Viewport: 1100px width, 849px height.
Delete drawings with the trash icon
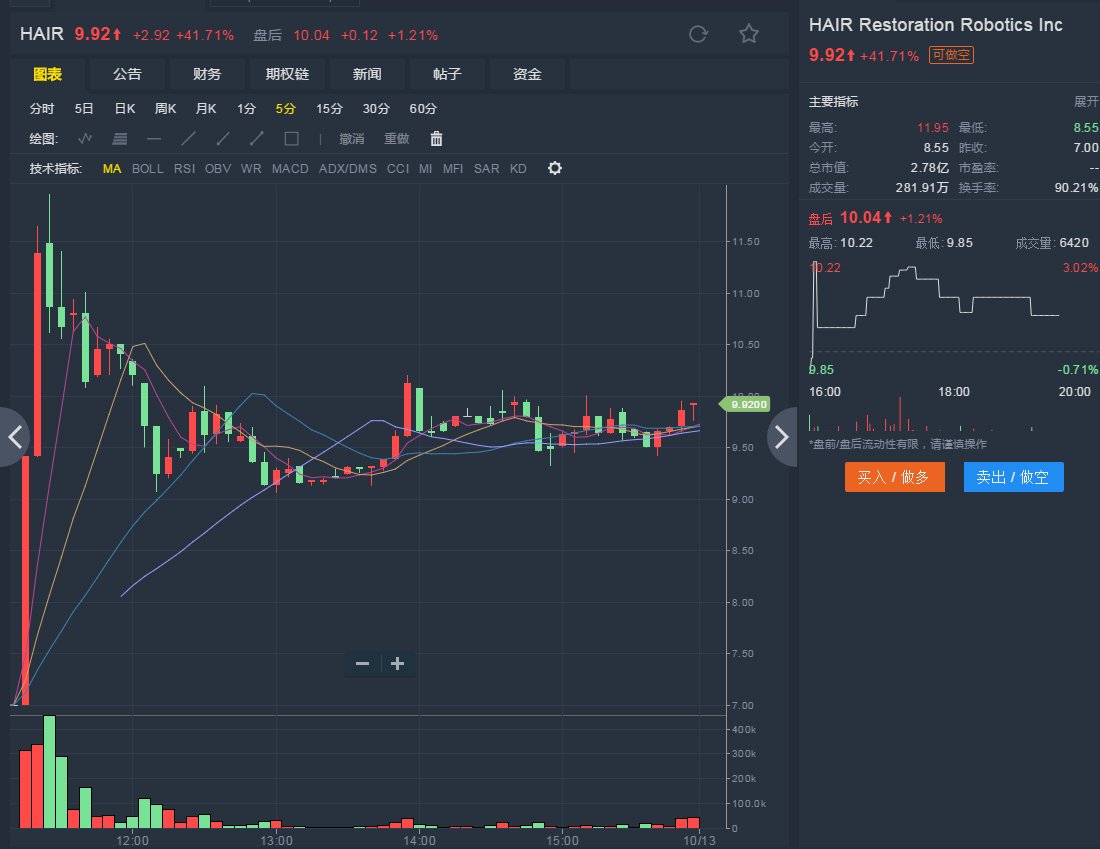(436, 139)
